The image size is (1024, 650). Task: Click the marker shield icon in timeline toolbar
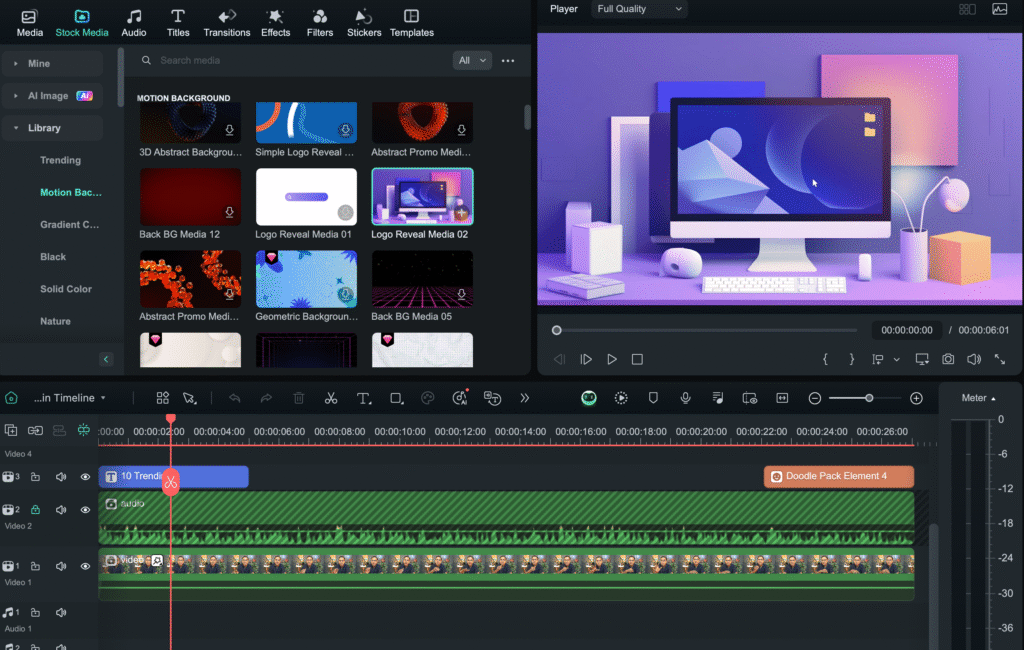[653, 398]
